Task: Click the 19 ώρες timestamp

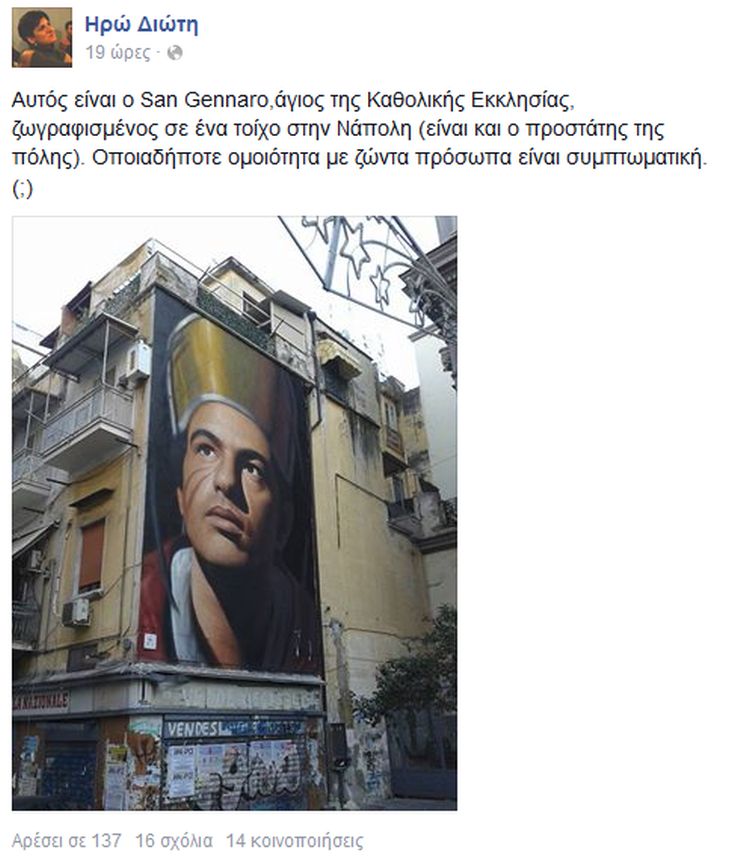Action: [118, 53]
